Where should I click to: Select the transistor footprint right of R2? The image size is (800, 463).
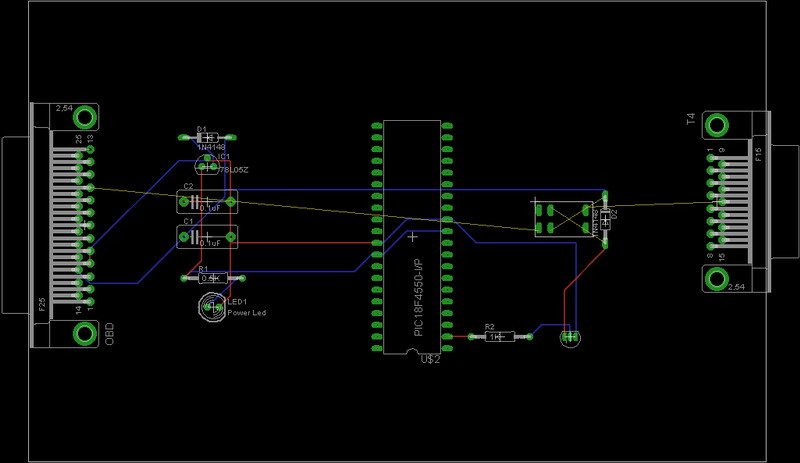tap(570, 337)
